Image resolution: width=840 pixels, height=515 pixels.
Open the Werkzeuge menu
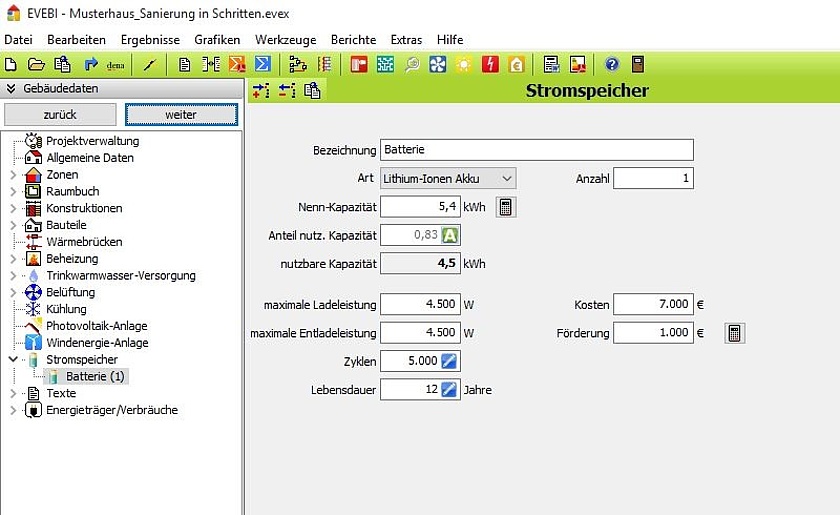[285, 40]
